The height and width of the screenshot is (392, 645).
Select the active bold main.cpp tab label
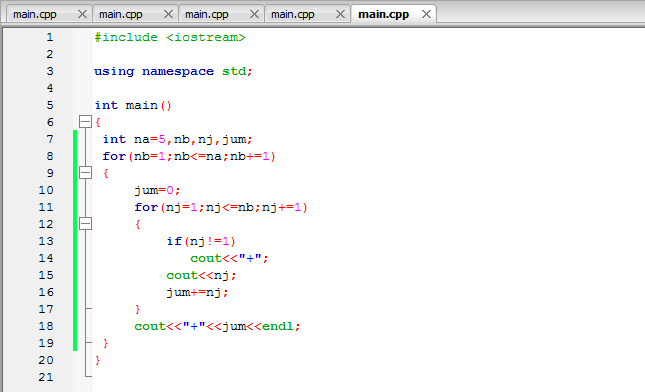pyautogui.click(x=383, y=14)
